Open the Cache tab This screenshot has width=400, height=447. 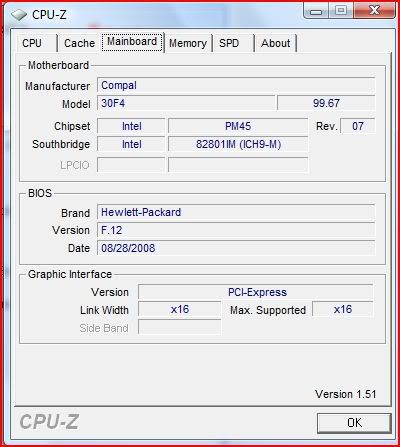coord(79,43)
